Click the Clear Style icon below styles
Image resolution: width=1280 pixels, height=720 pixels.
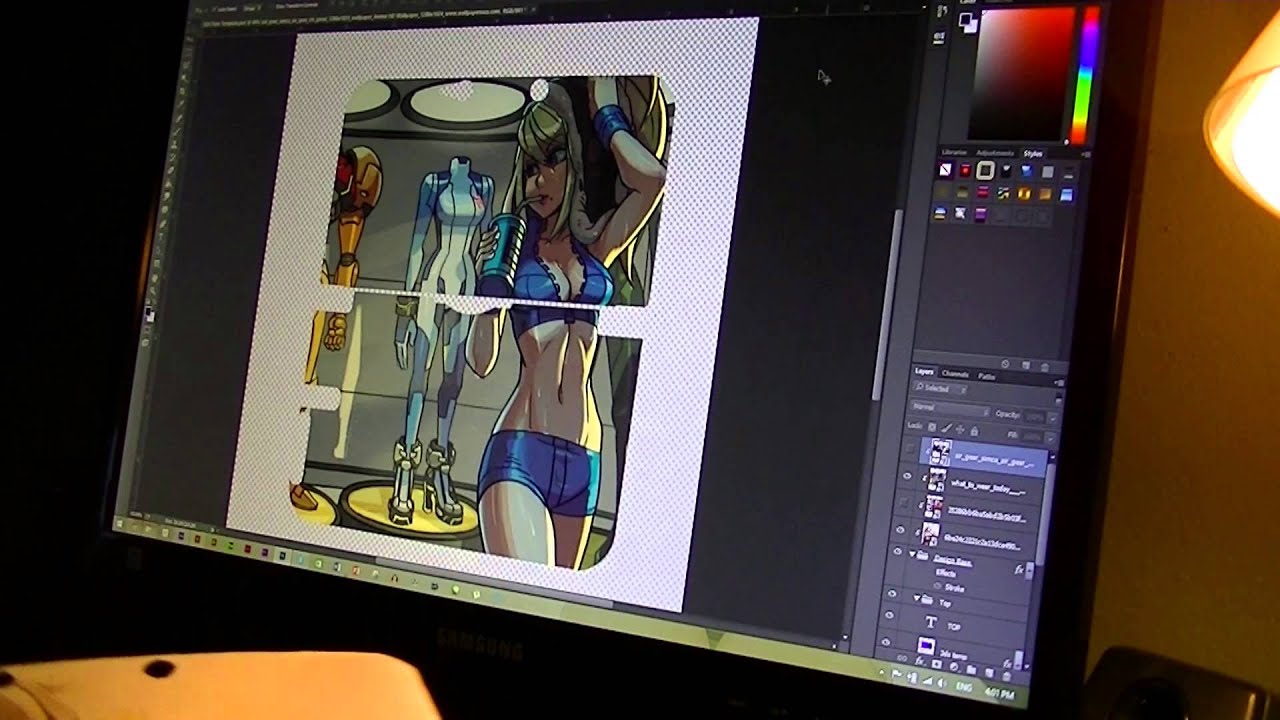[1005, 364]
